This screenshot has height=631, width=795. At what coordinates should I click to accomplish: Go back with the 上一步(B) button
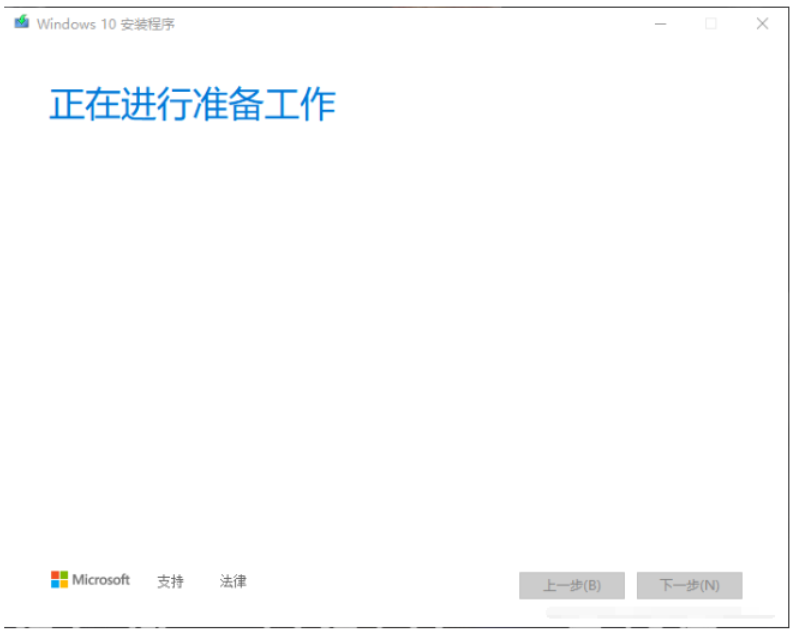point(571,585)
